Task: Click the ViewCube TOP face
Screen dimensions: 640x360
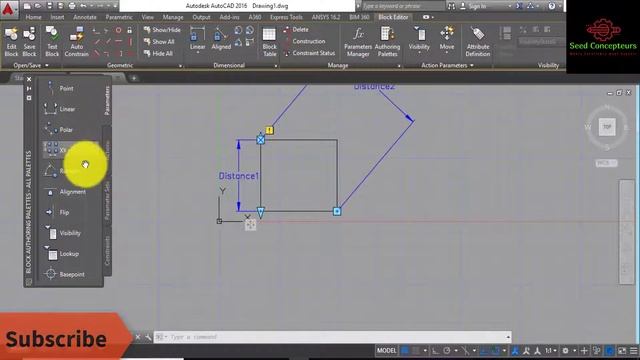Action: coord(607,127)
